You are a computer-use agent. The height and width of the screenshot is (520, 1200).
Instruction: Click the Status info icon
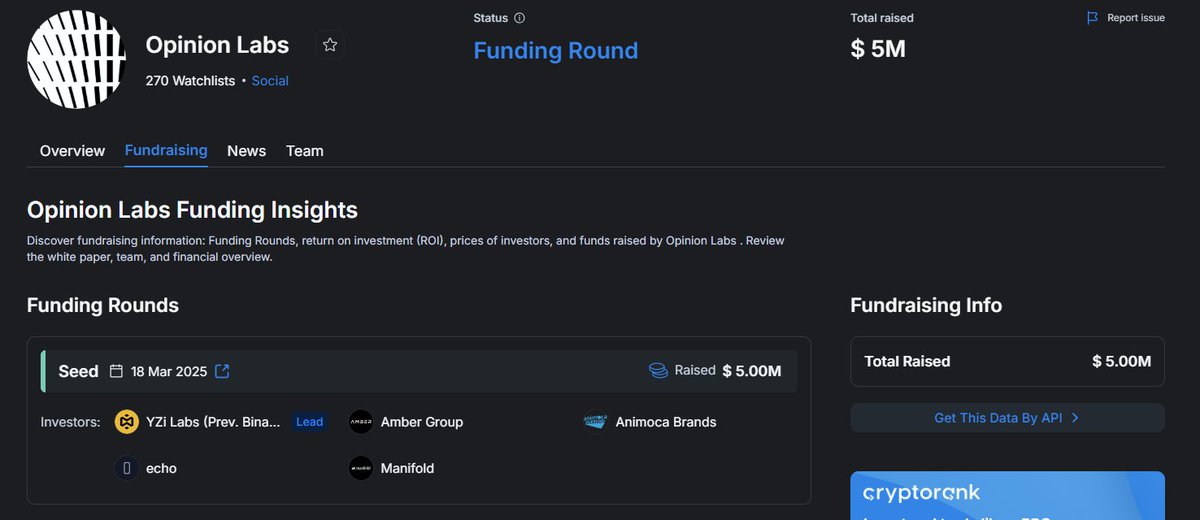point(520,18)
